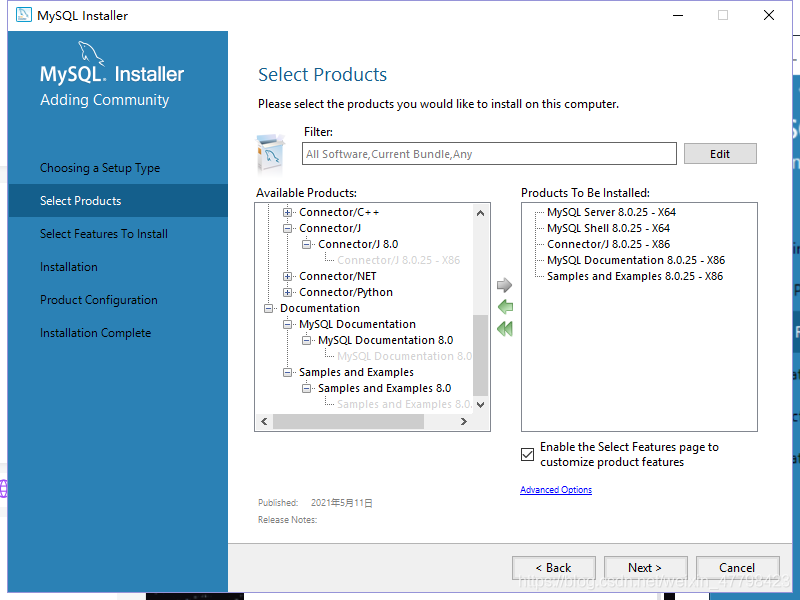The height and width of the screenshot is (600, 800).
Task: Select Samples and Examples 8.0.25 - X86 in install list
Action: 635,276
